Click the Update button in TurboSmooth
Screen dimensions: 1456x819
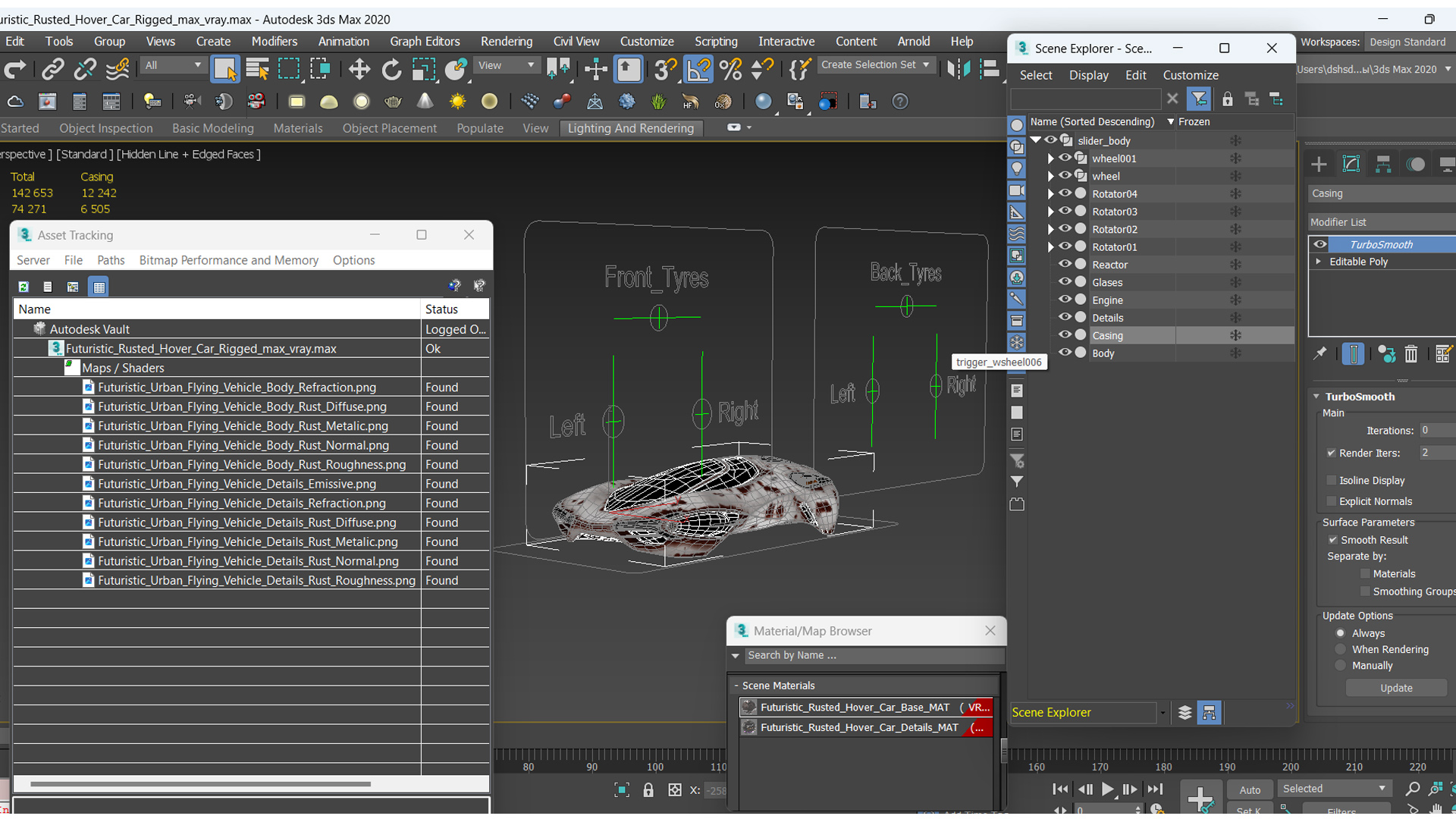coord(1395,688)
